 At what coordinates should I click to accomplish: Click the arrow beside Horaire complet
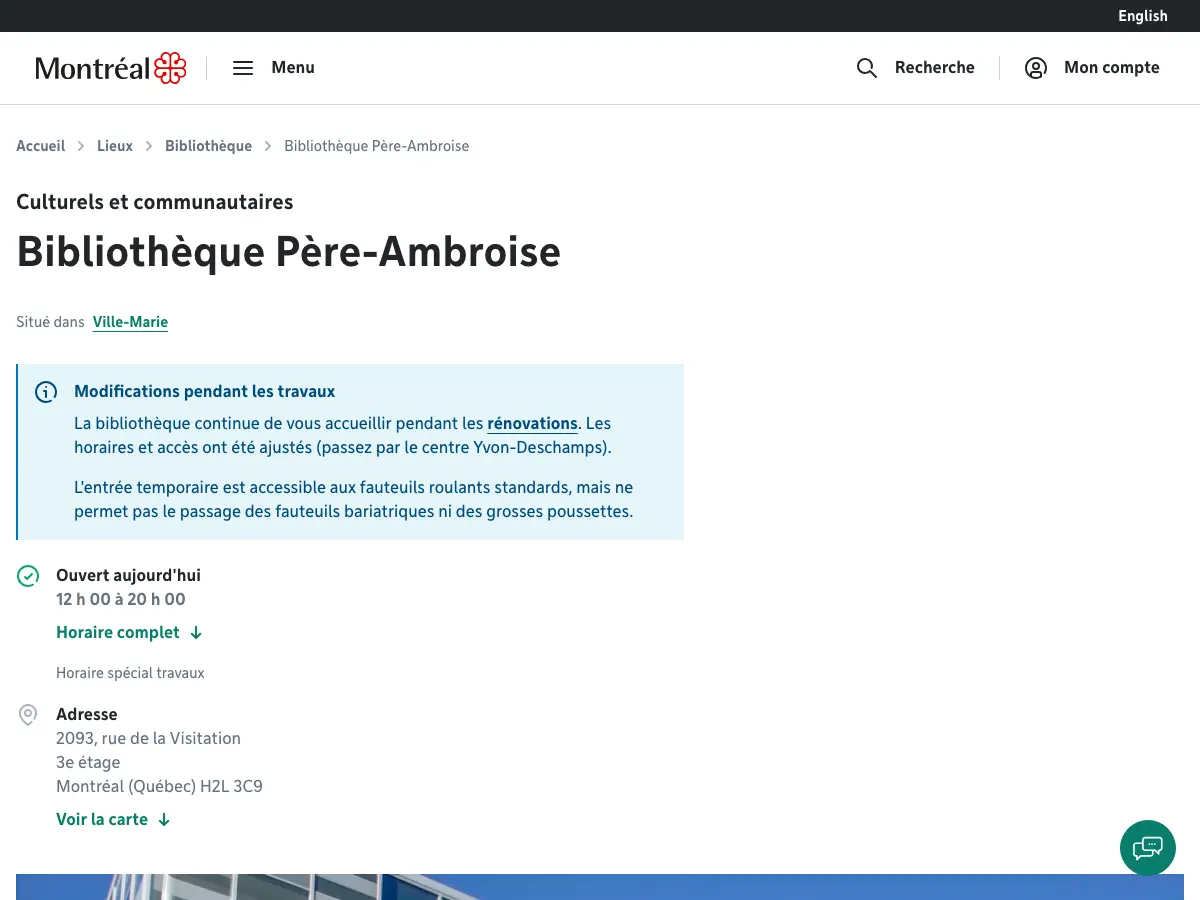(x=196, y=633)
